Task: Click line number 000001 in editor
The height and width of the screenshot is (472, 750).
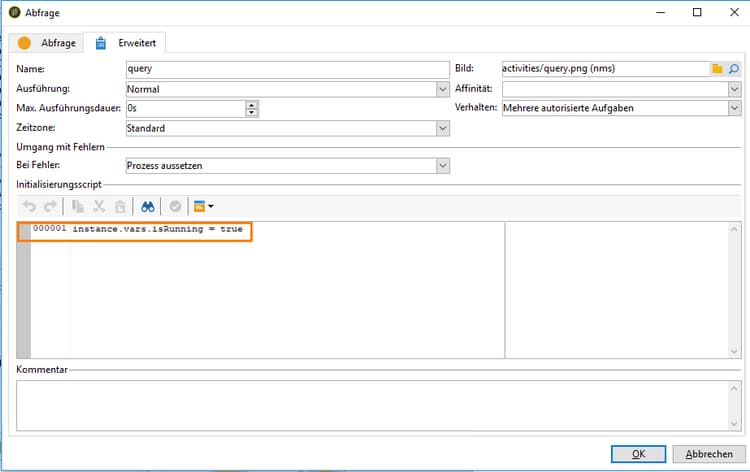Action: (x=49, y=229)
